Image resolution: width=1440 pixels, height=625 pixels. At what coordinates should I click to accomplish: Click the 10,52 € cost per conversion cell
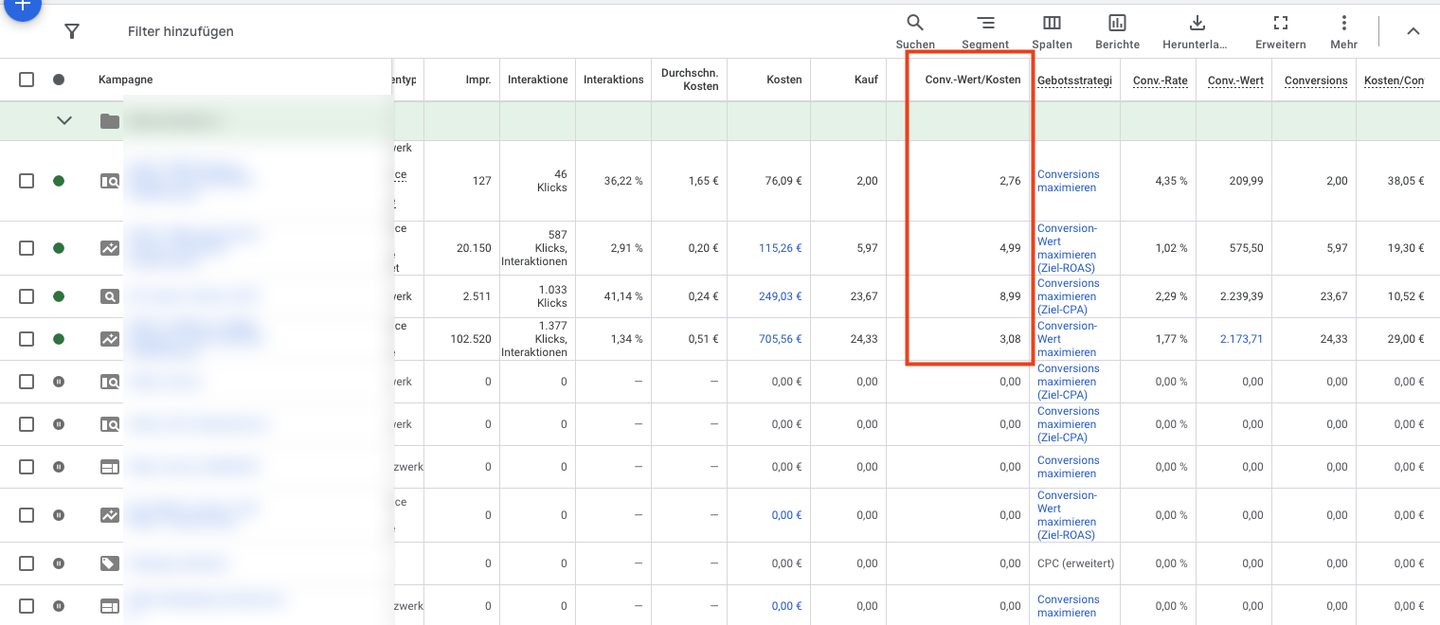coord(1406,297)
